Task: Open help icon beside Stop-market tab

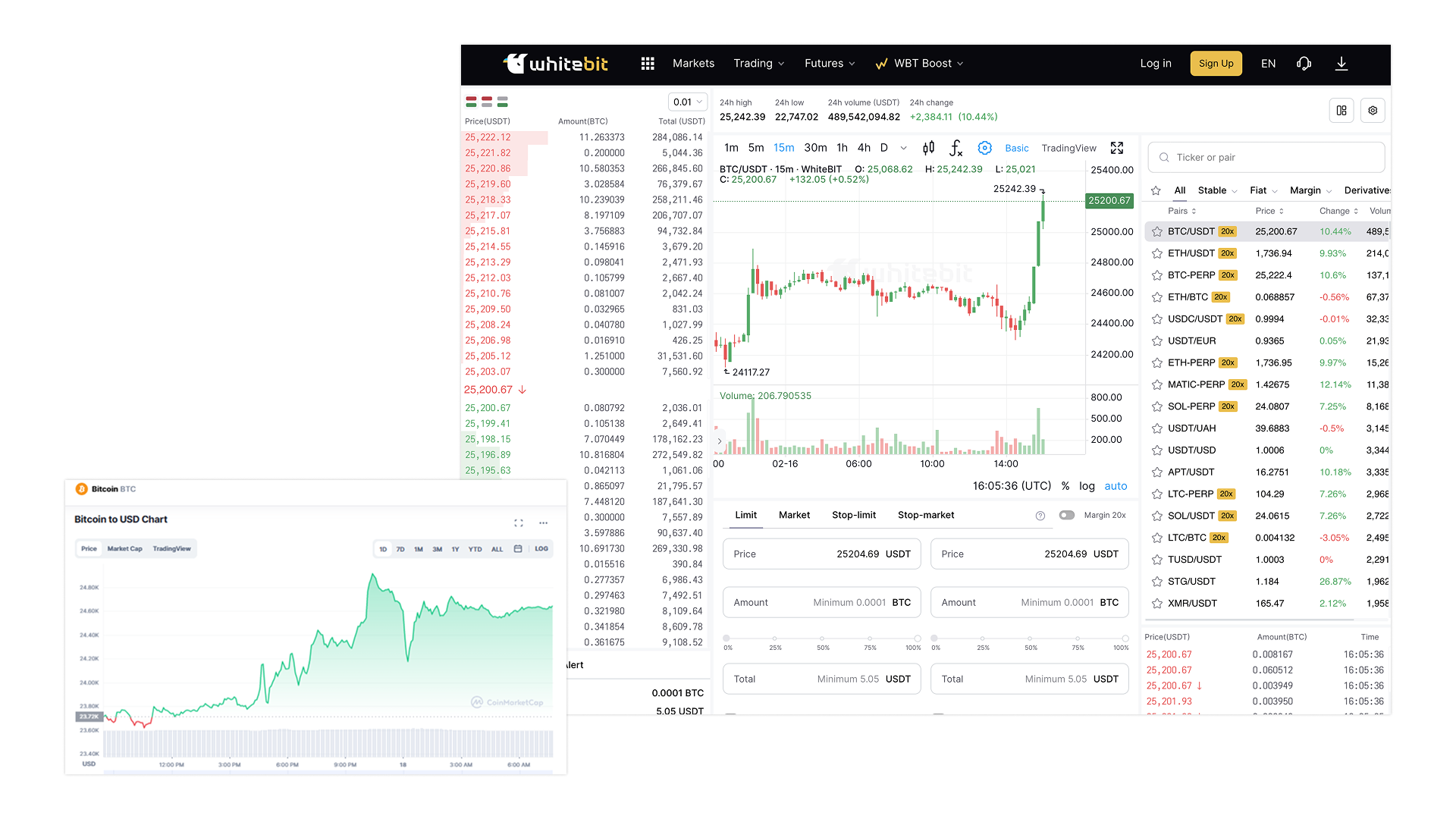Action: (x=1040, y=516)
